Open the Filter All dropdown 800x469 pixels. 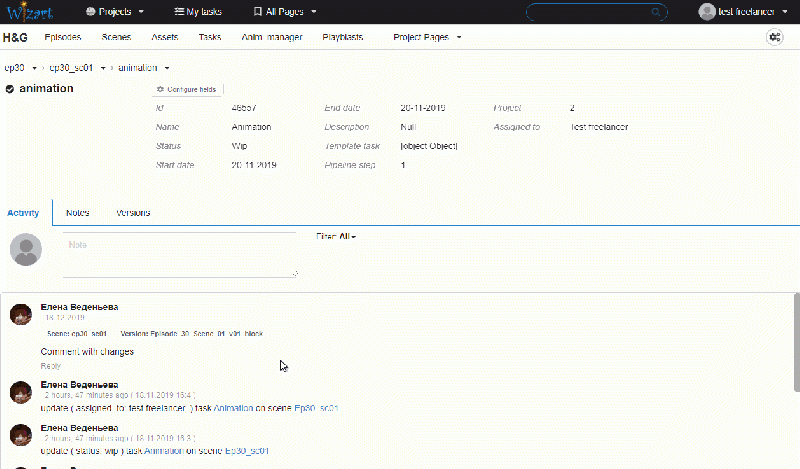coord(336,236)
